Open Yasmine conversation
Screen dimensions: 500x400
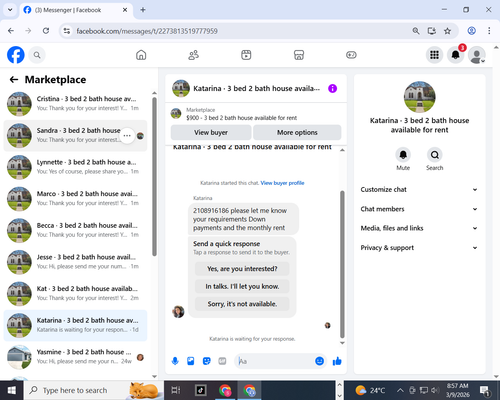[75, 357]
